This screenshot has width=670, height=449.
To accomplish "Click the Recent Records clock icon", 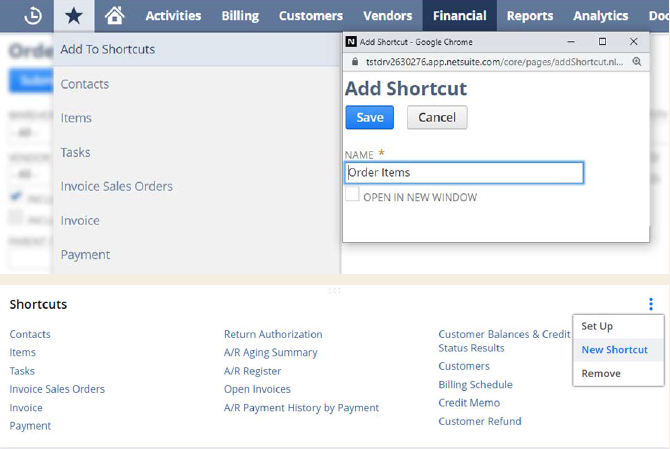I will click(32, 15).
